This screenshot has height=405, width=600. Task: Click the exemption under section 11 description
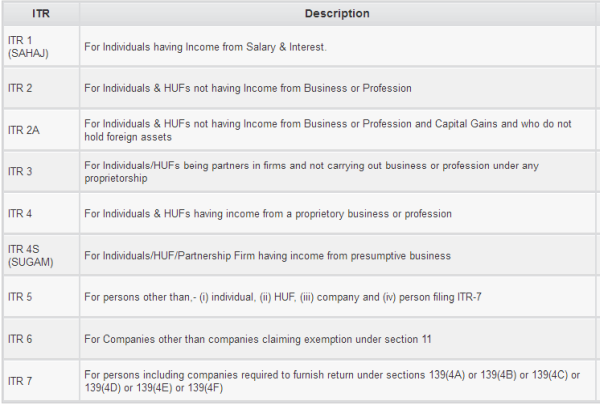258,339
